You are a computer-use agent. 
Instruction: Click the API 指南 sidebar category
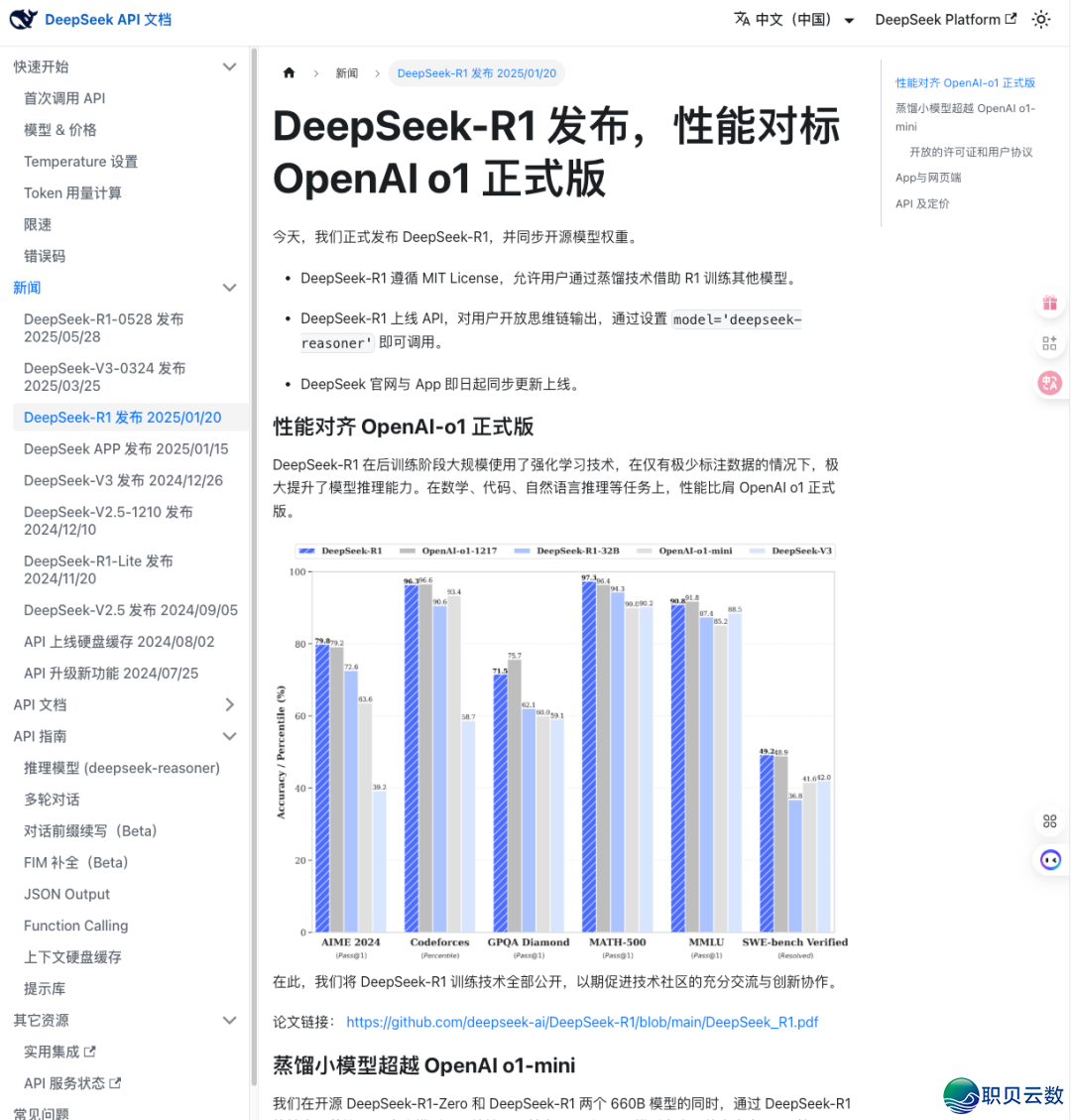[x=40, y=736]
